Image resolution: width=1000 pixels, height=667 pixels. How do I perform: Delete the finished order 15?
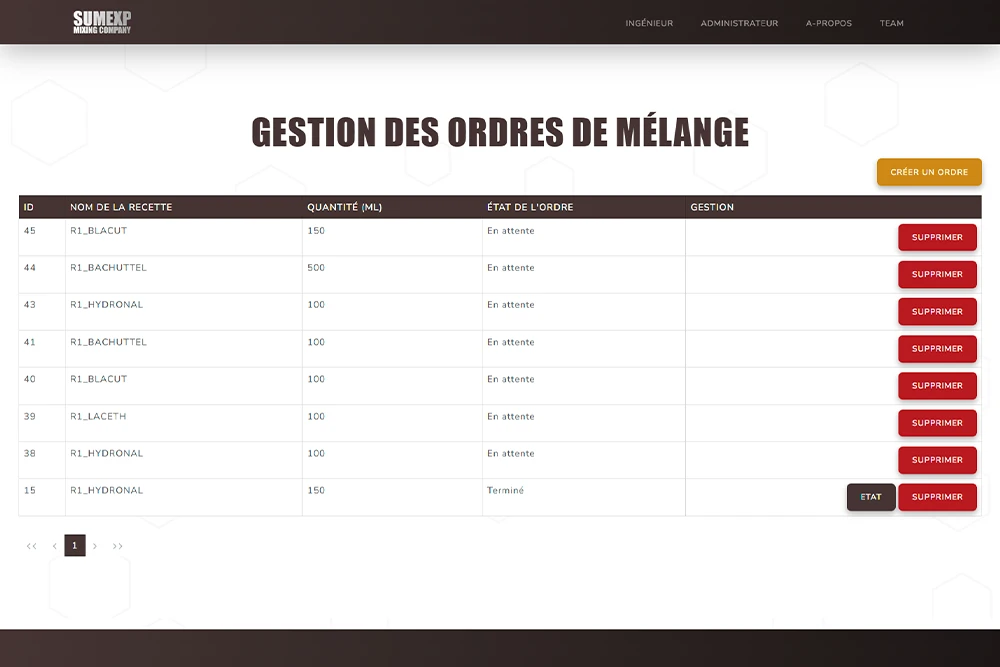pyautogui.click(x=937, y=497)
